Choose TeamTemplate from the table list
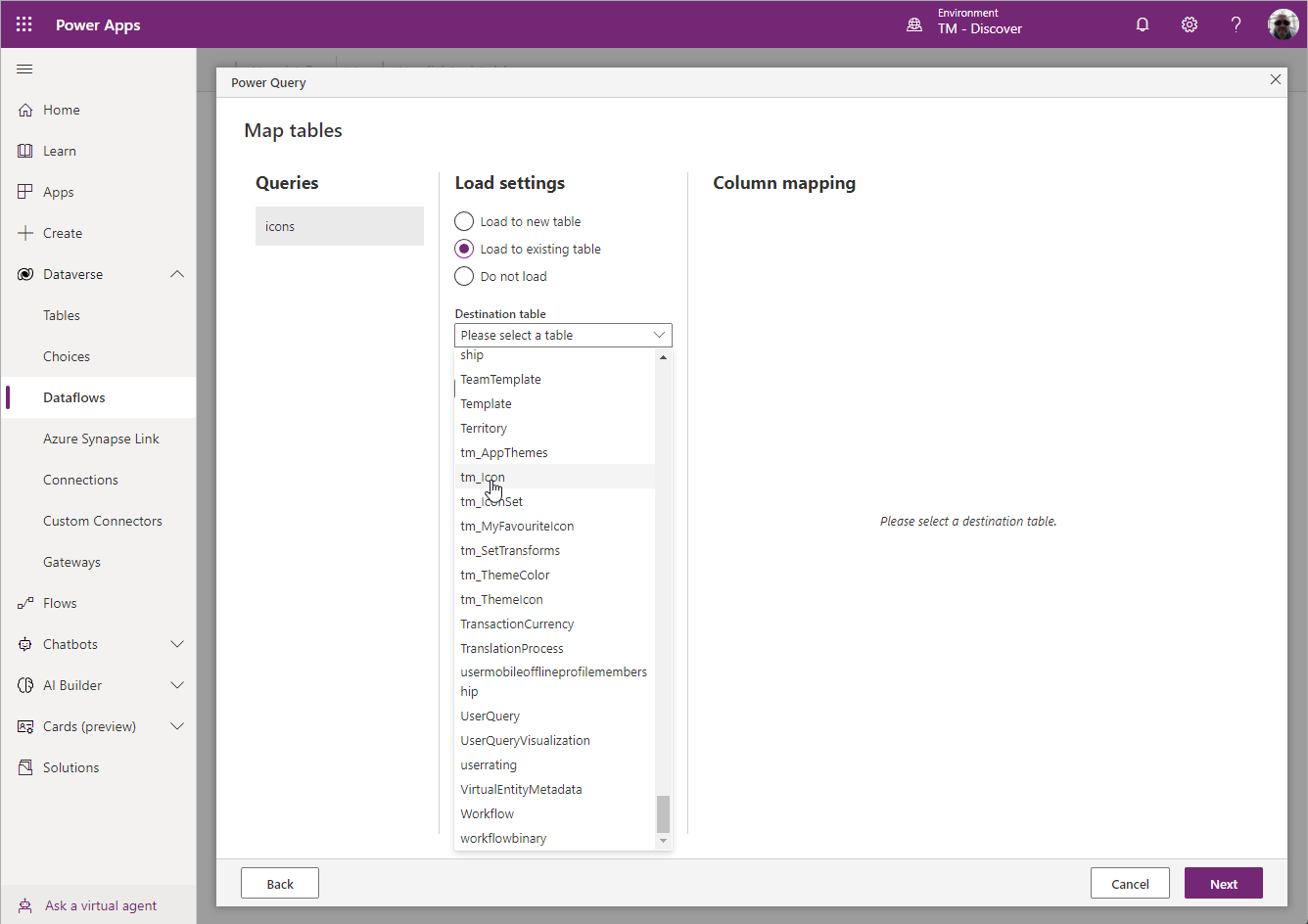Screen dimensions: 1308x924 pyautogui.click(x=555, y=379)
